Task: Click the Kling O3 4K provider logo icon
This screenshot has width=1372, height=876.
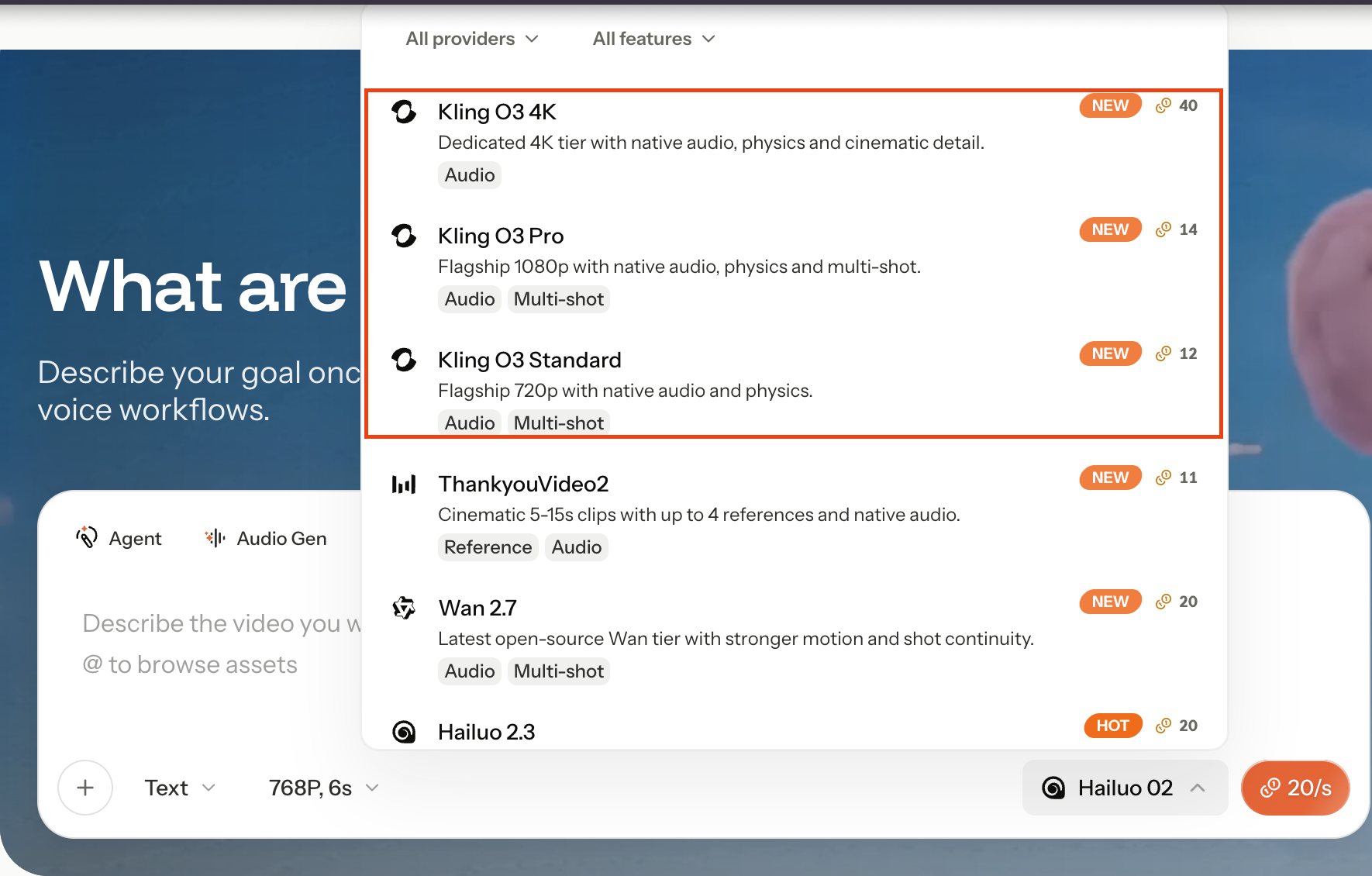Action: click(x=404, y=112)
